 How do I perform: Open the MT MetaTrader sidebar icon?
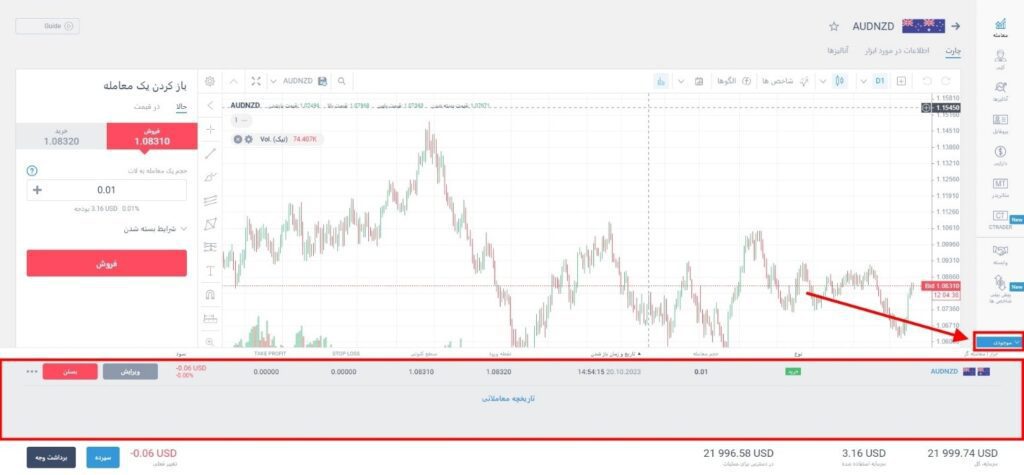(x=999, y=188)
